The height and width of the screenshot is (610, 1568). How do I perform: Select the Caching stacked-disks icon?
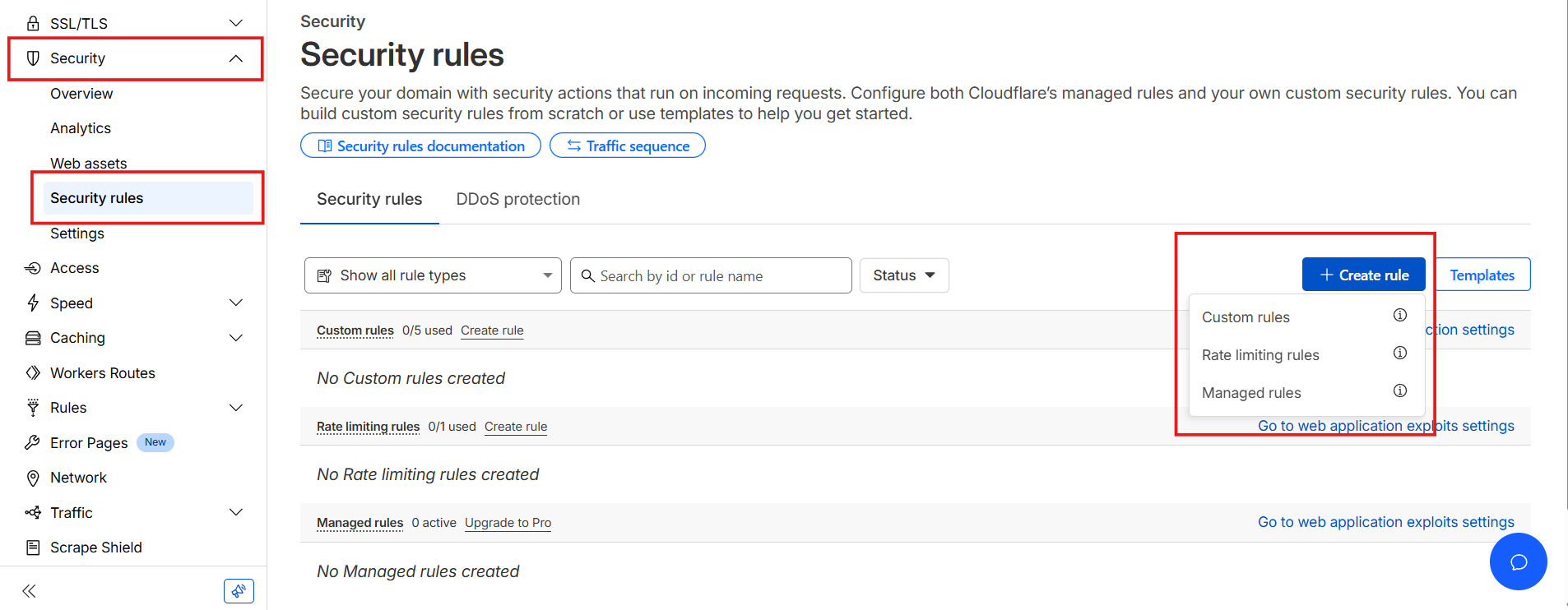pyautogui.click(x=33, y=337)
